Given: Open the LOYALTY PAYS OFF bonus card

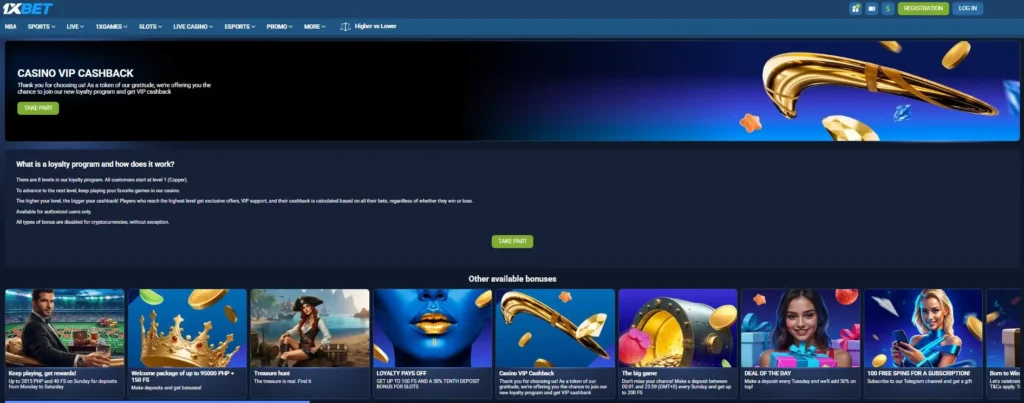Looking at the screenshot, I should click(432, 344).
